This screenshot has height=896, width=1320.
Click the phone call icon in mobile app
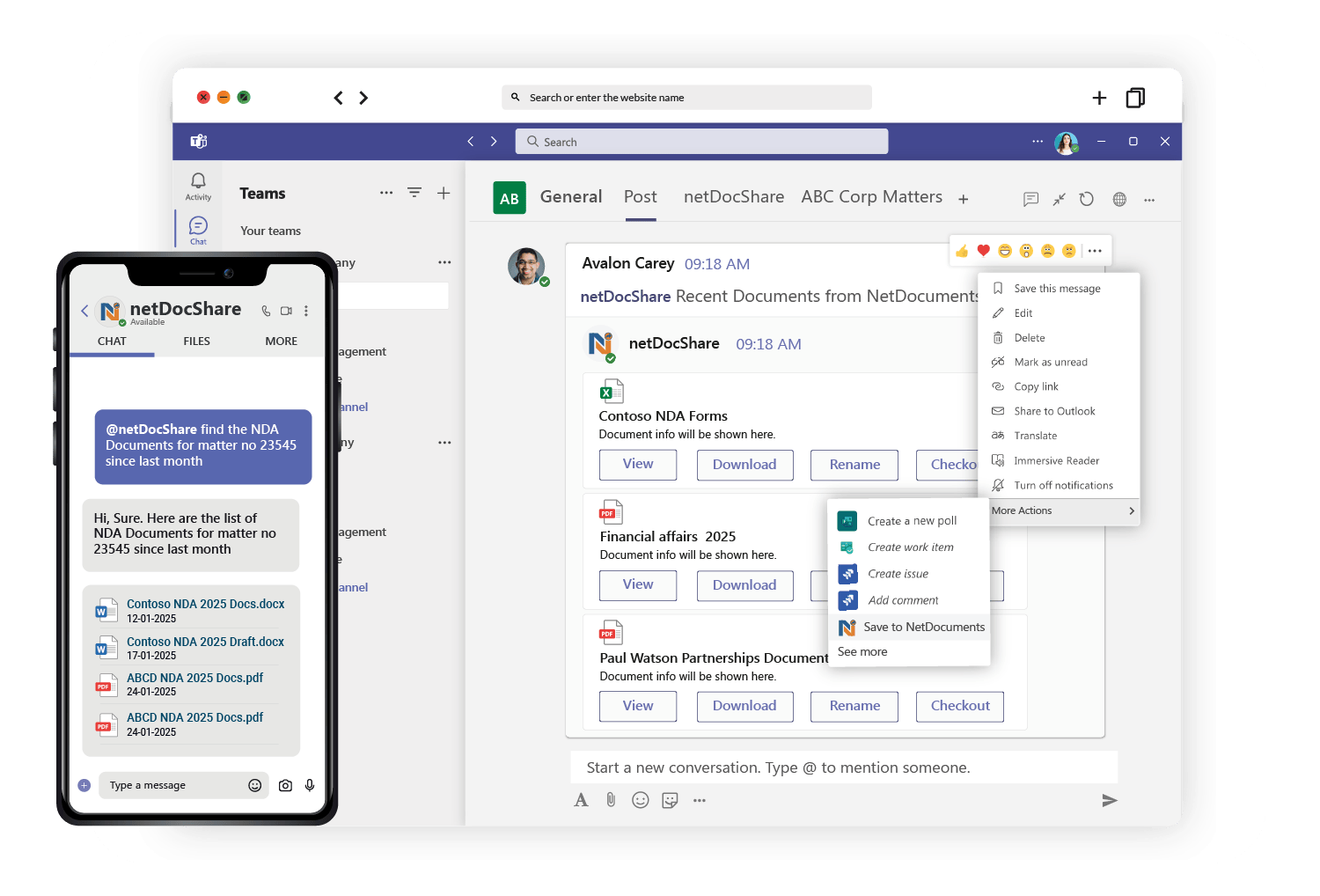pyautogui.click(x=266, y=311)
